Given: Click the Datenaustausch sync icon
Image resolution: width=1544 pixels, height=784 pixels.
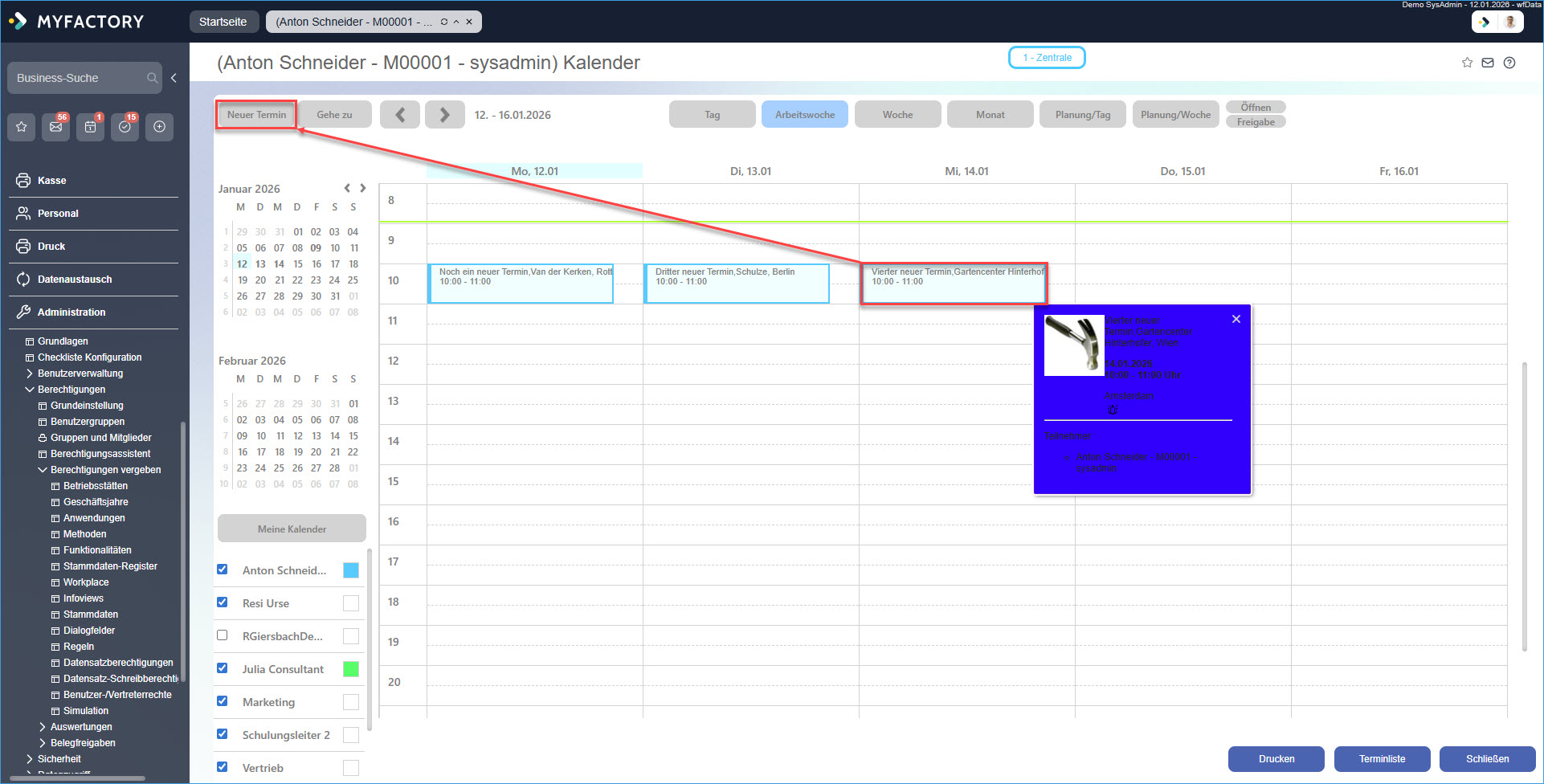Looking at the screenshot, I should click(x=23, y=280).
